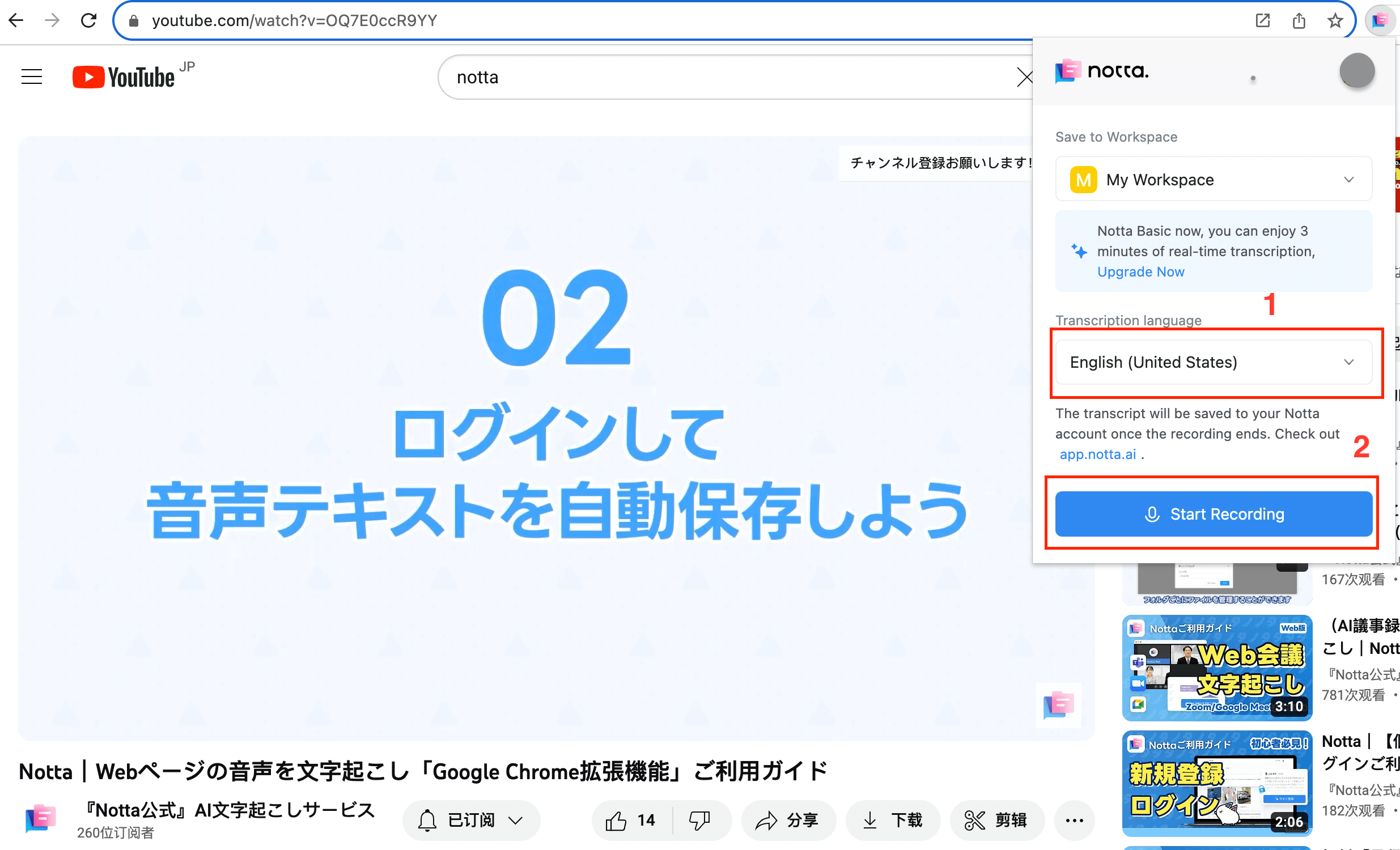Click the 下载 download button
1400x850 pixels.
893,820
